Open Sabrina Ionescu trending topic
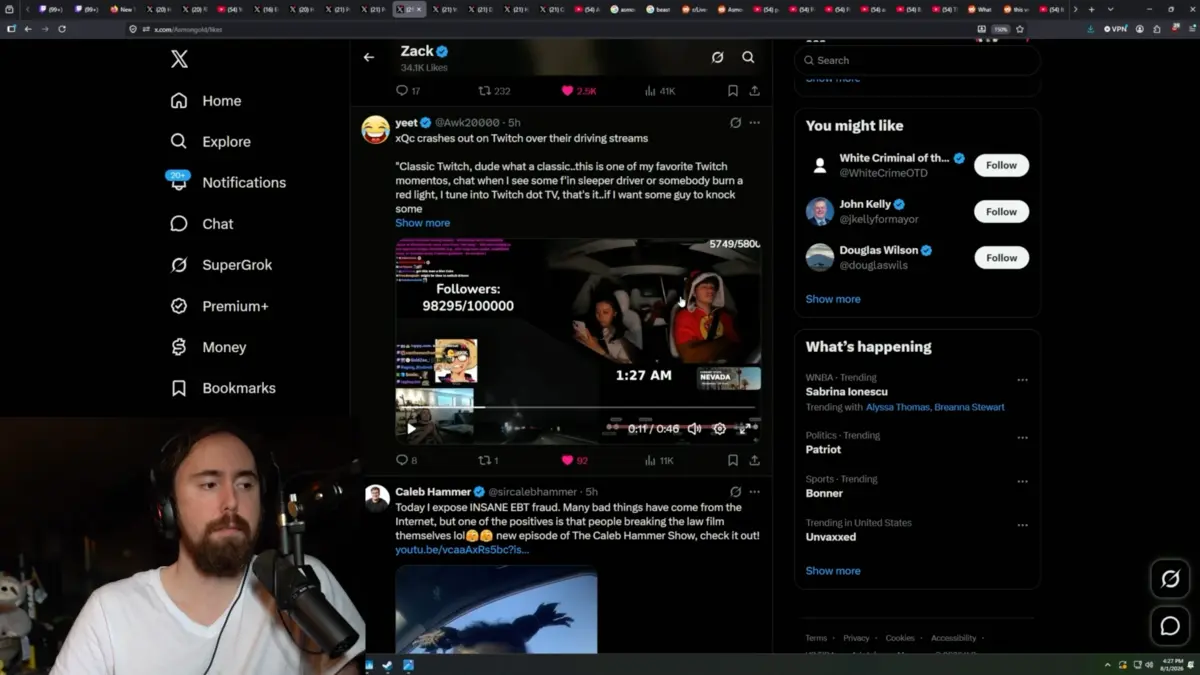The width and height of the screenshot is (1200, 675). point(847,392)
